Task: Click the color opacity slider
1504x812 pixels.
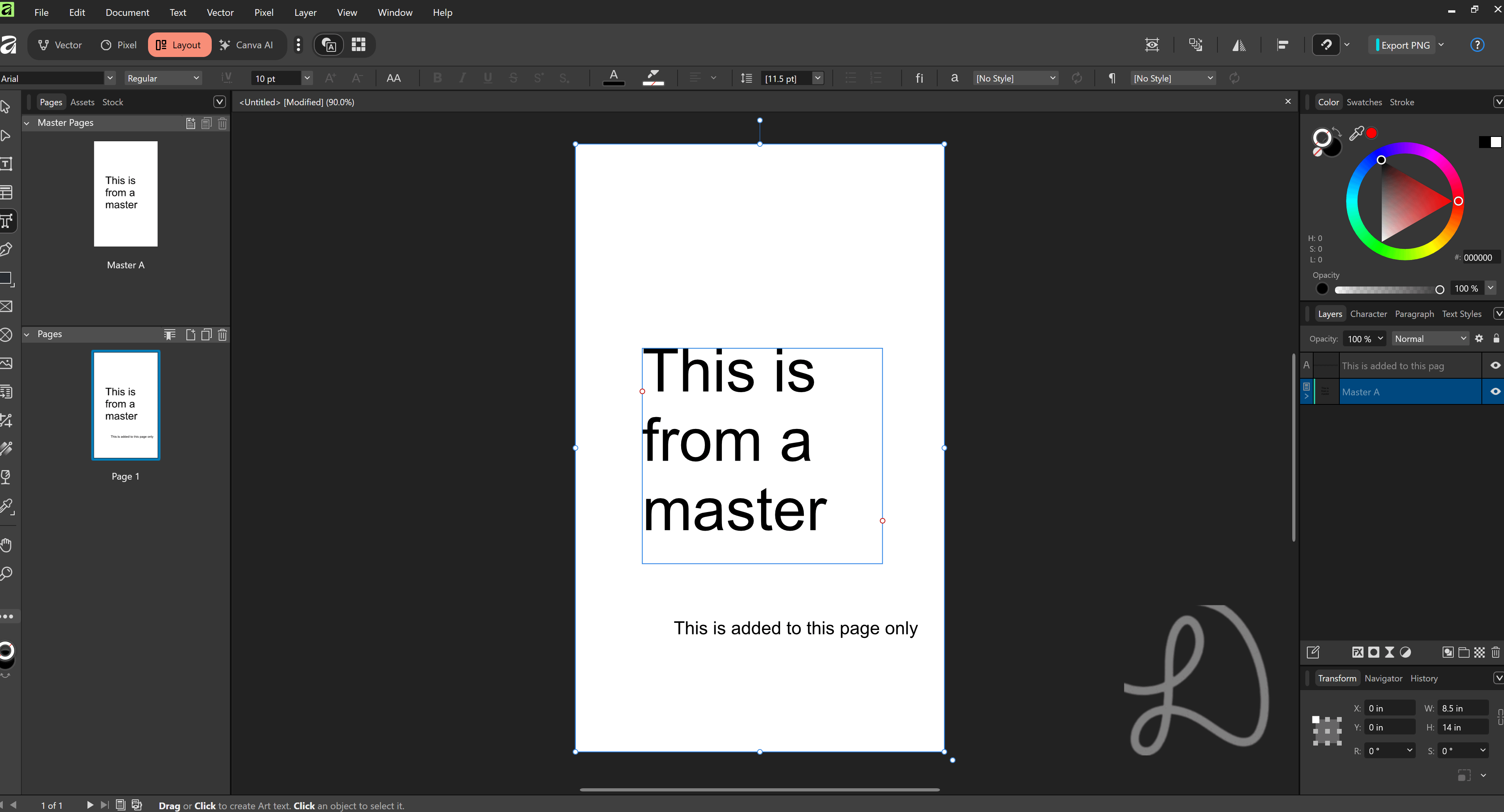Action: tap(1389, 290)
